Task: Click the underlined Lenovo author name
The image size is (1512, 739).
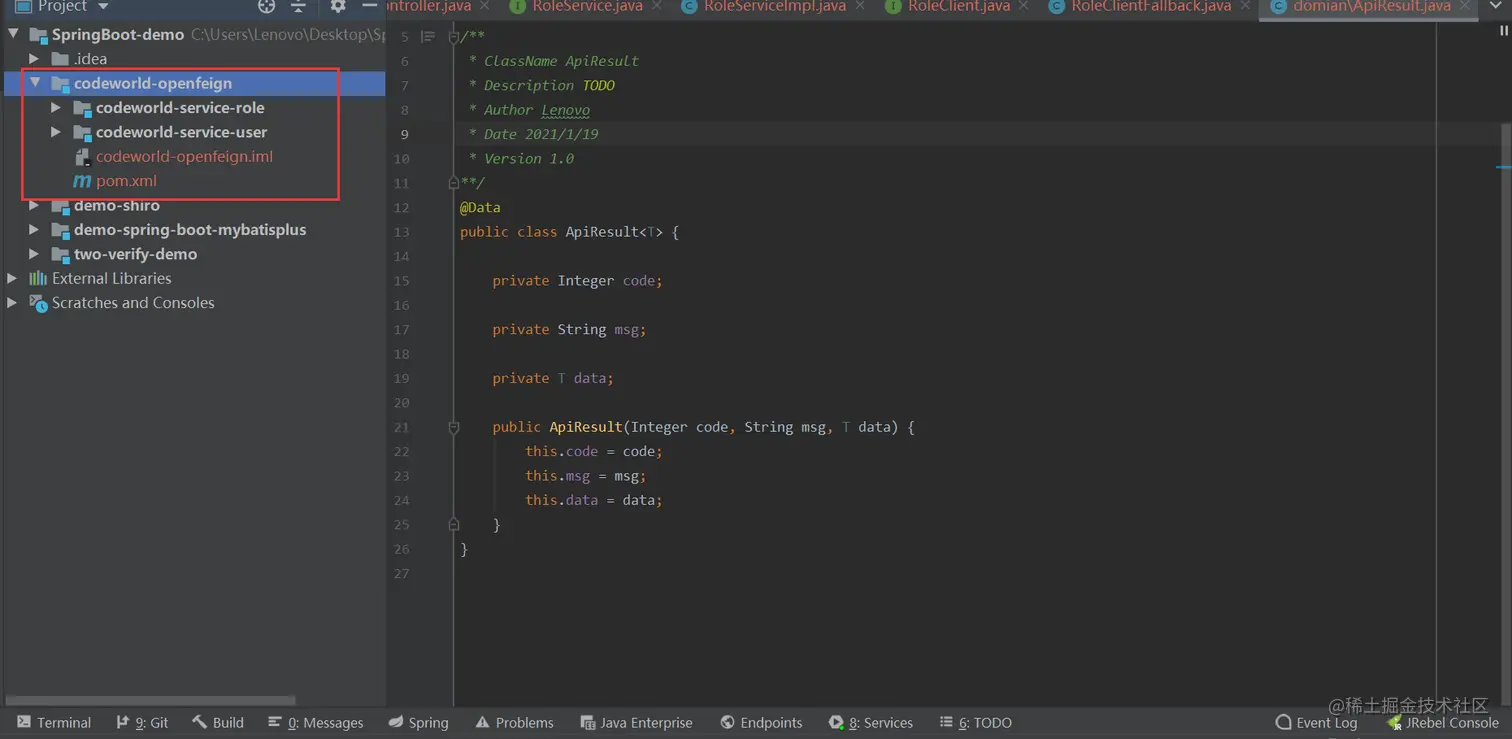Action: (566, 110)
